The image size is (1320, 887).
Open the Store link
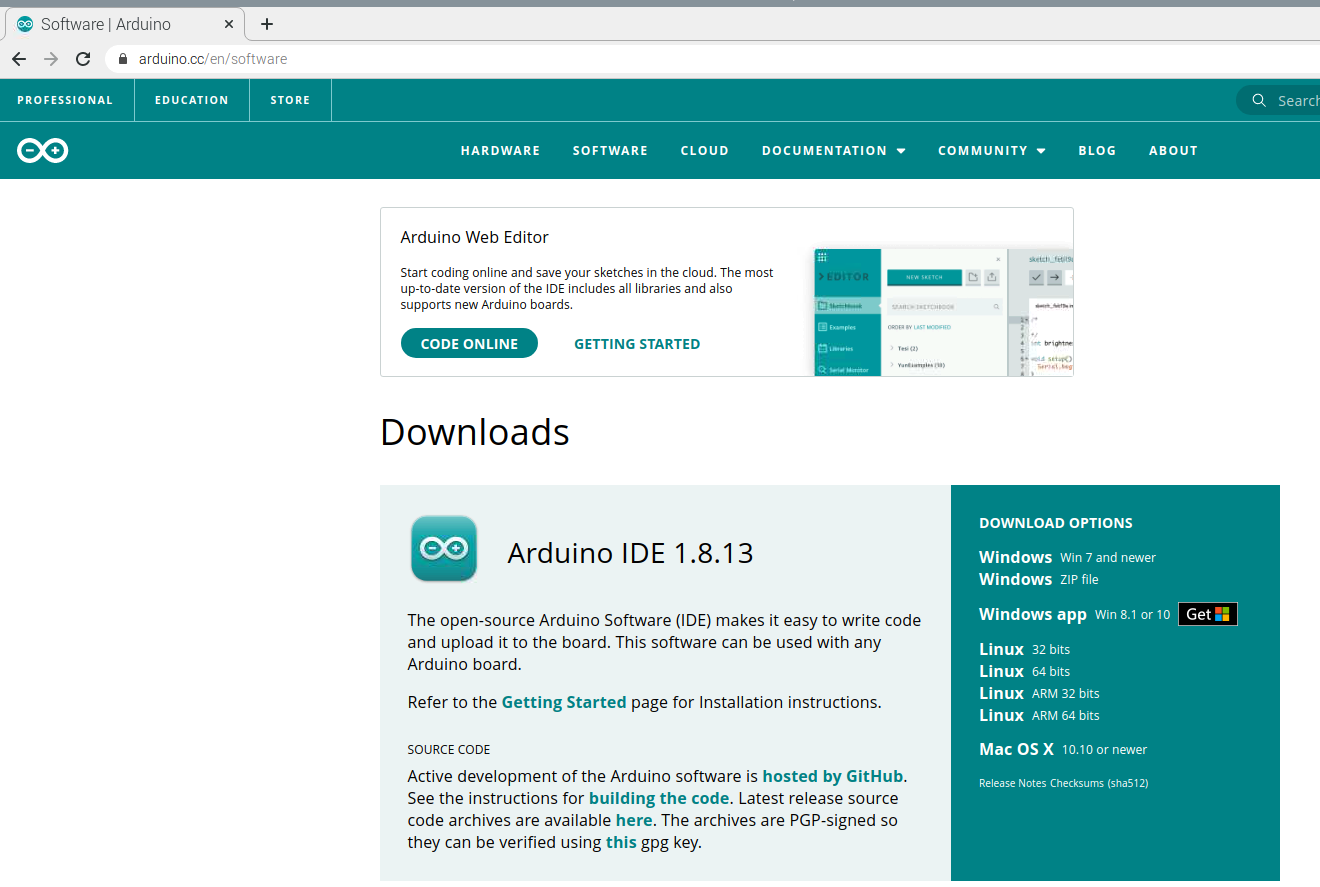(x=290, y=100)
